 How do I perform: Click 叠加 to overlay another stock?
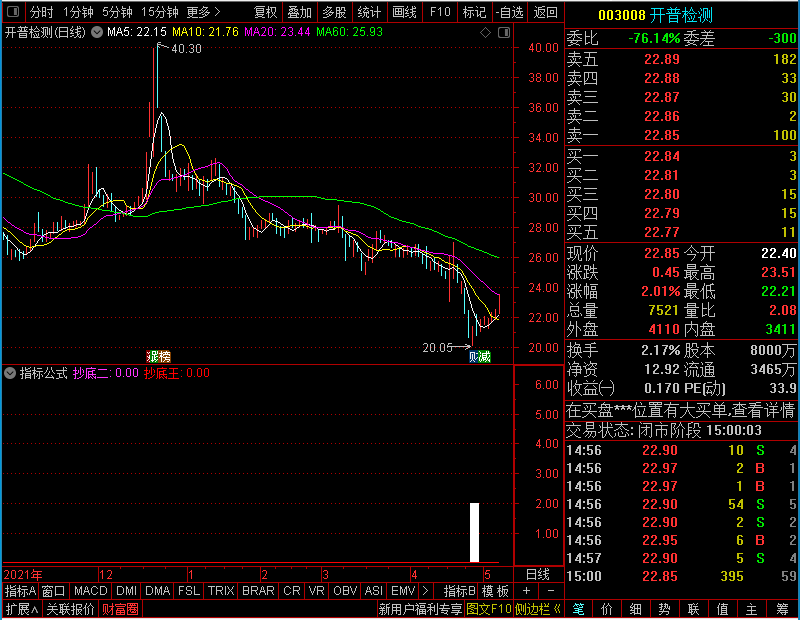tap(299, 12)
